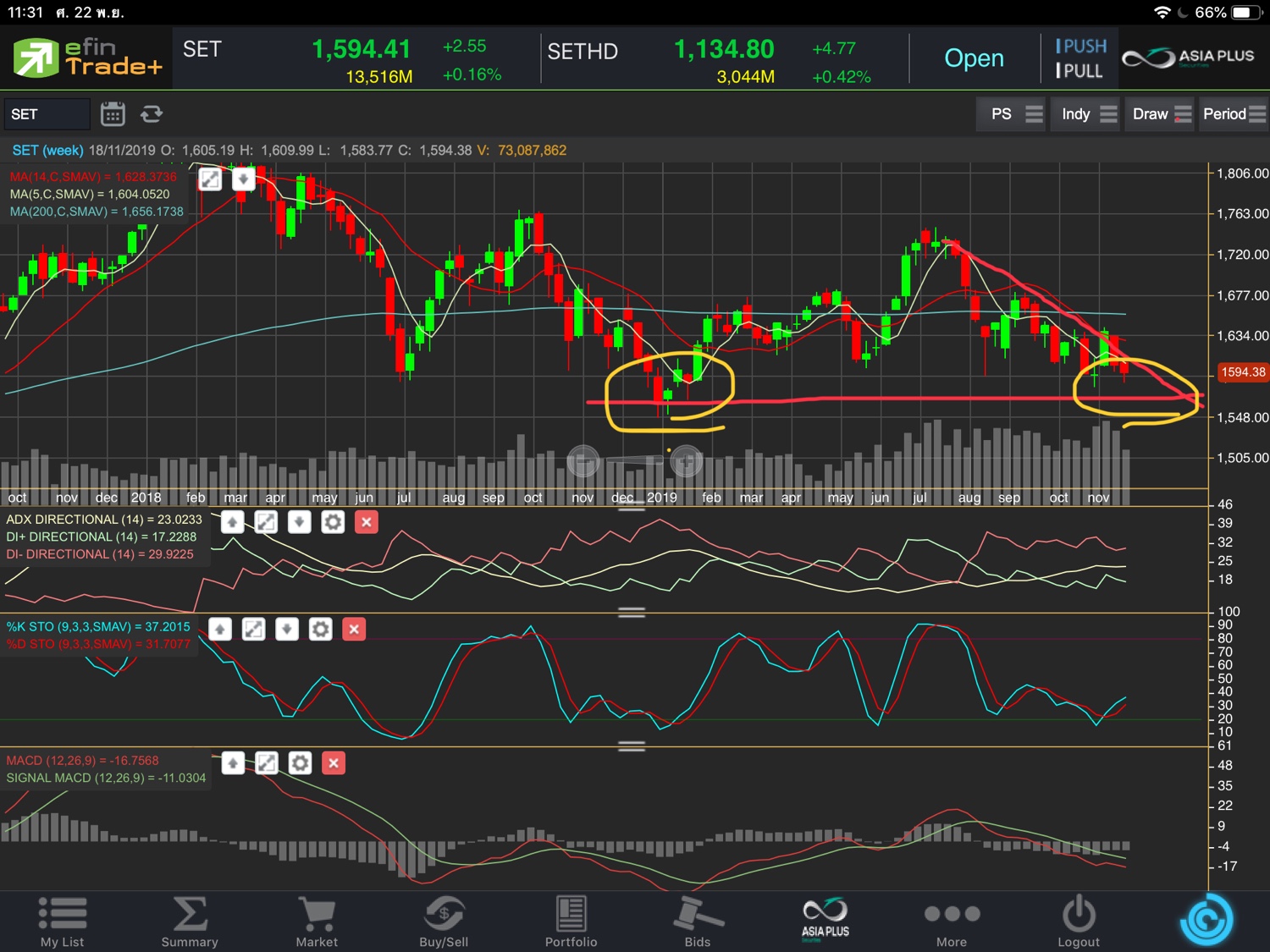The width and height of the screenshot is (1270, 952).
Task: Tap the Logout power button
Action: tap(1079, 922)
